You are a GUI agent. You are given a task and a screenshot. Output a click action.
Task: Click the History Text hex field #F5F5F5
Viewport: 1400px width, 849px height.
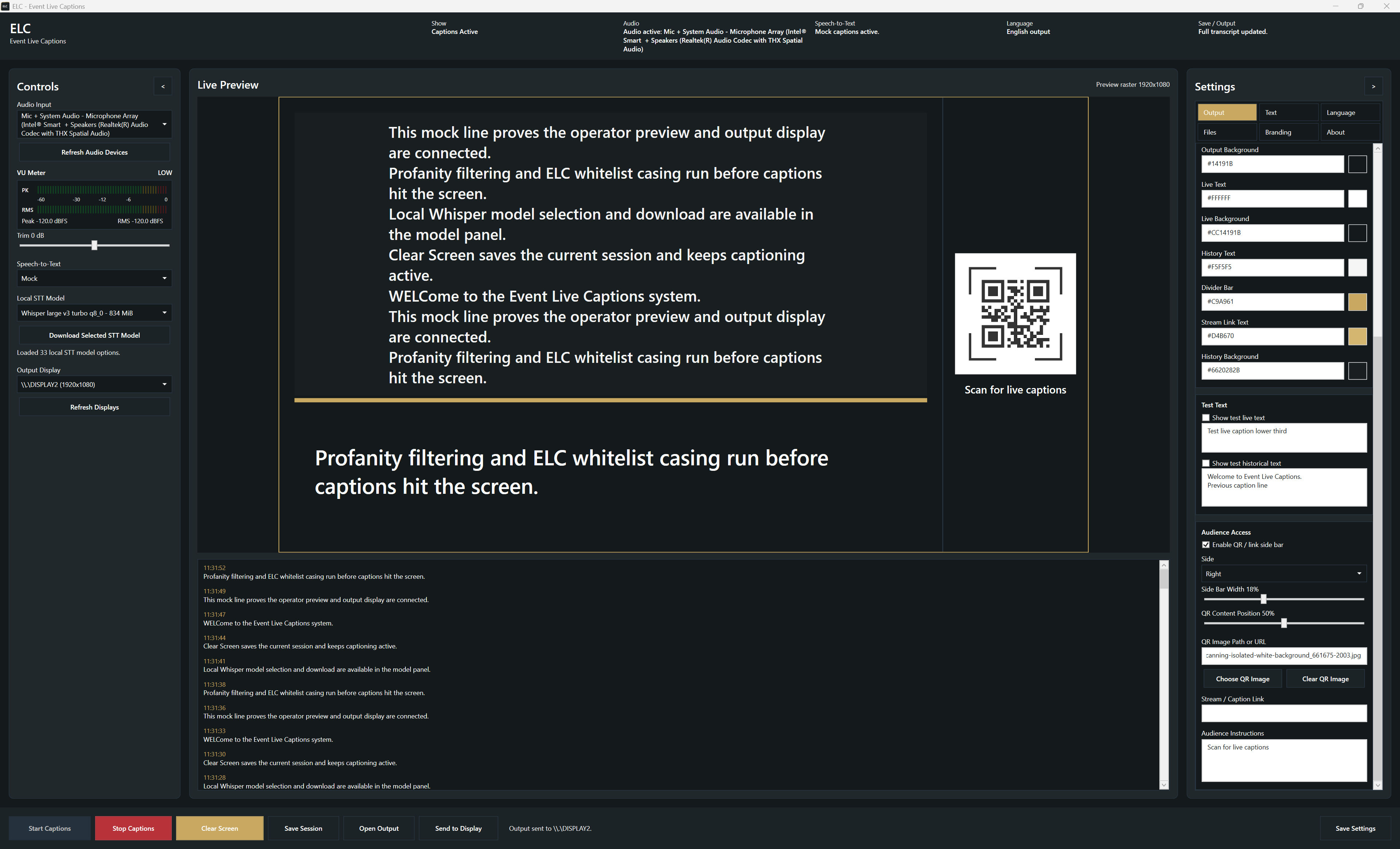pos(1272,267)
